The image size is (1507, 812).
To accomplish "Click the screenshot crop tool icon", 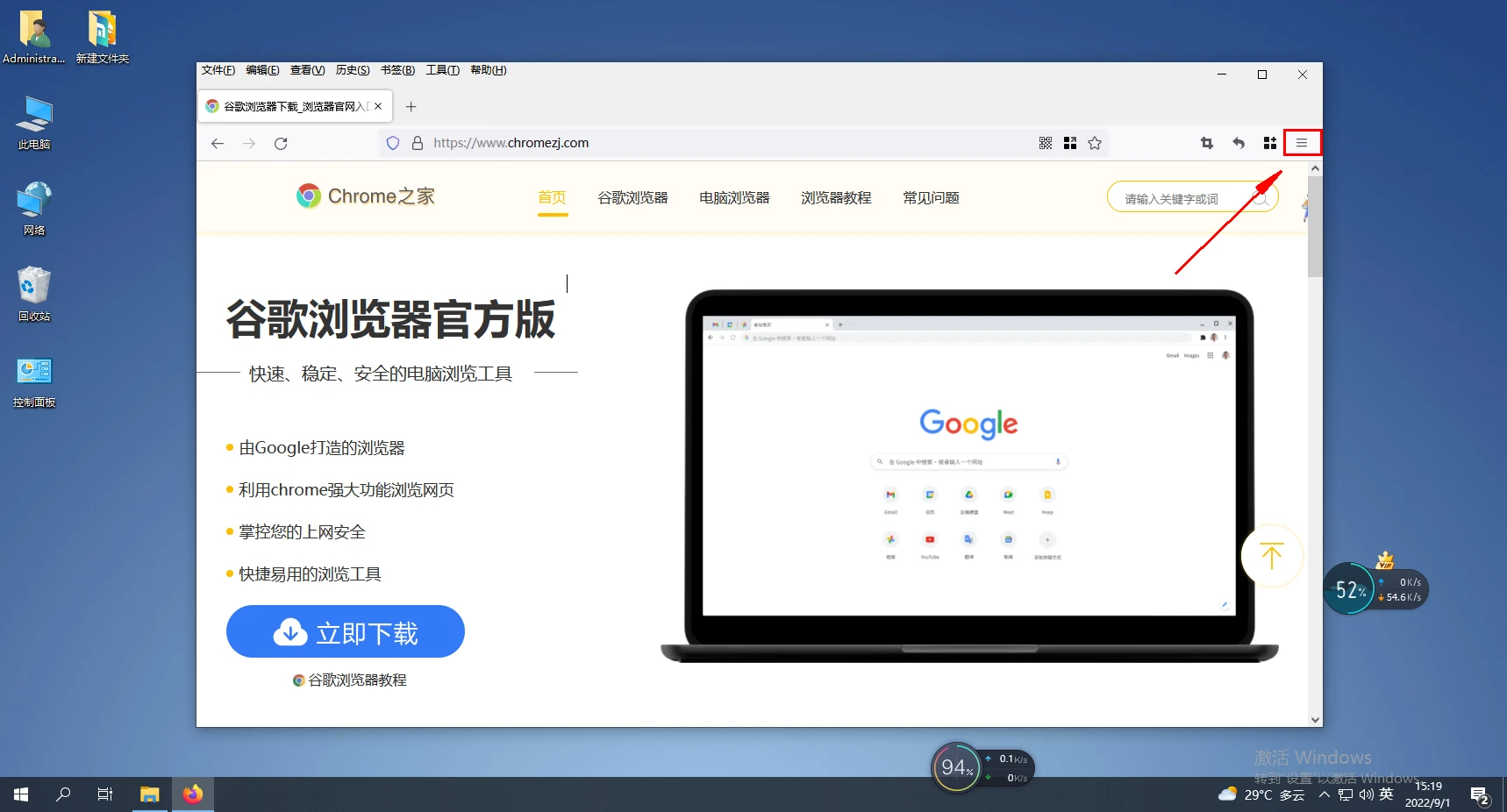I will coord(1207,143).
